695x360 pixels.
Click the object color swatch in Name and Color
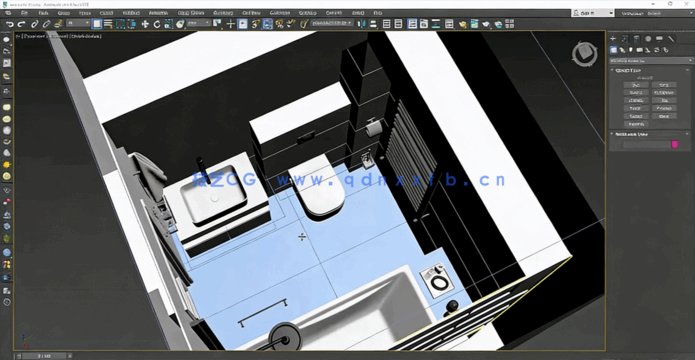point(675,144)
